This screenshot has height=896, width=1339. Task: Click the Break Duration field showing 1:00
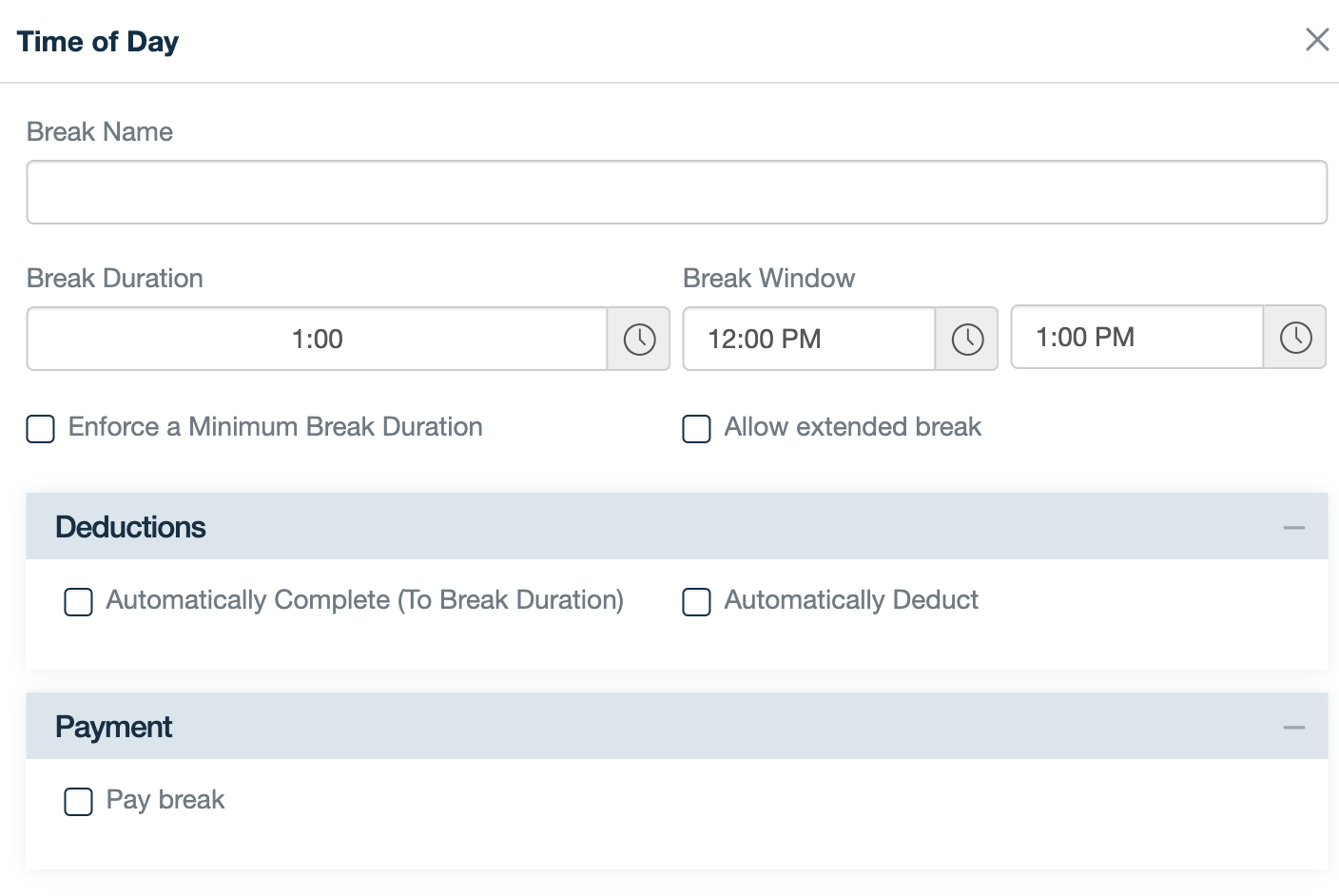[317, 340]
